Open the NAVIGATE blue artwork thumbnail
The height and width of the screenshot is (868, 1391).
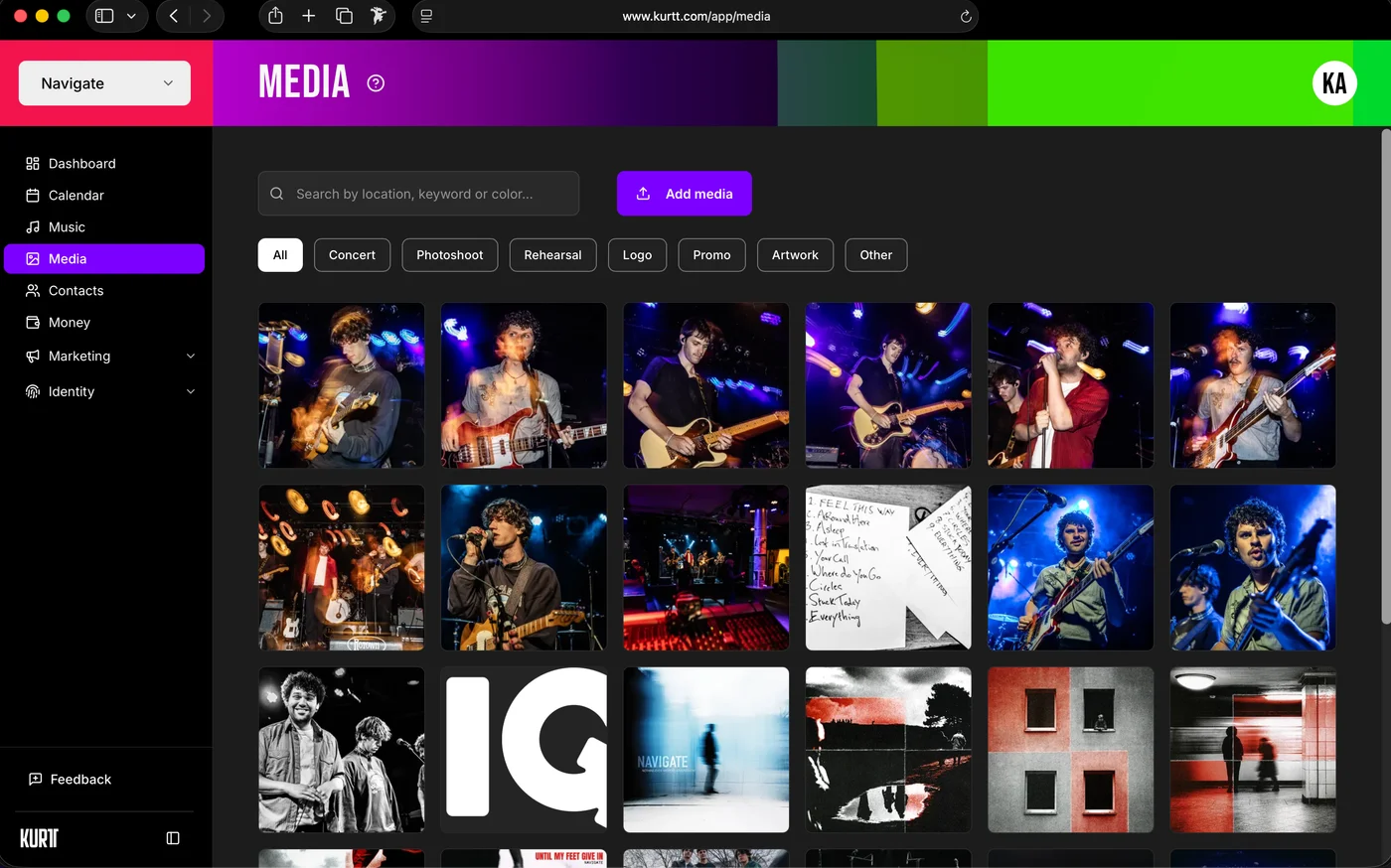click(706, 750)
